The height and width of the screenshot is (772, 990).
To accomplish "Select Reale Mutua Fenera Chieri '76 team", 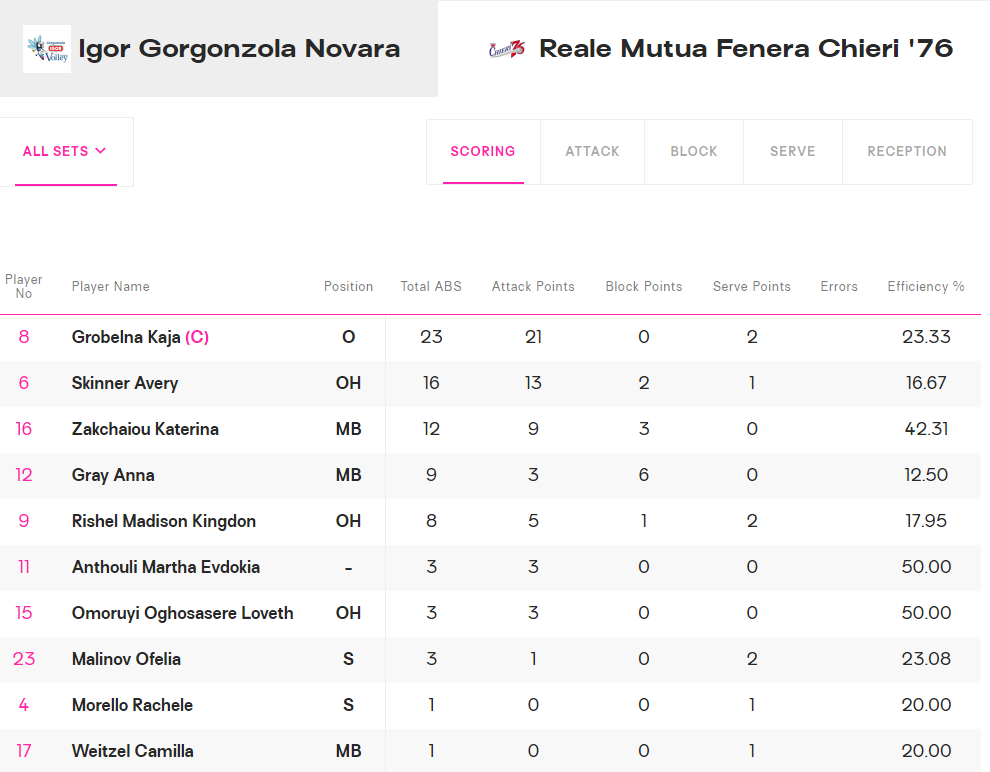I will [745, 49].
